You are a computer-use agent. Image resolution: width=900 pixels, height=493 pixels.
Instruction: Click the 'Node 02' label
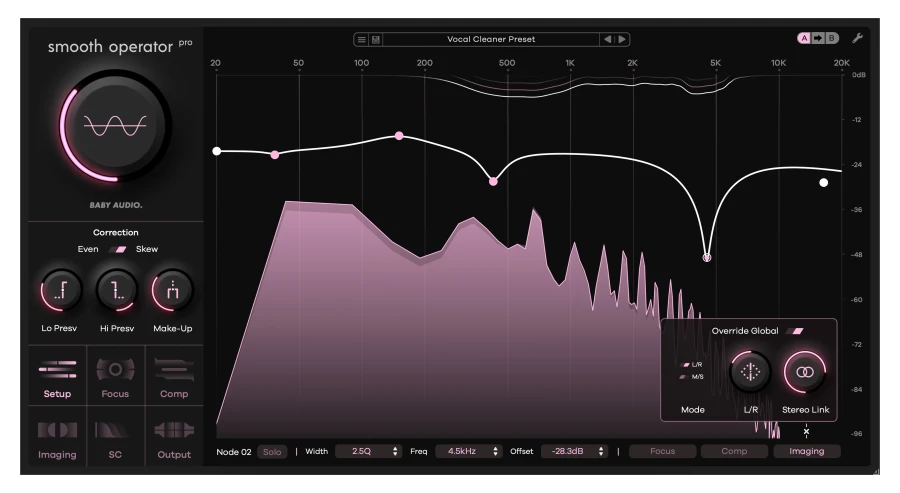click(x=234, y=452)
